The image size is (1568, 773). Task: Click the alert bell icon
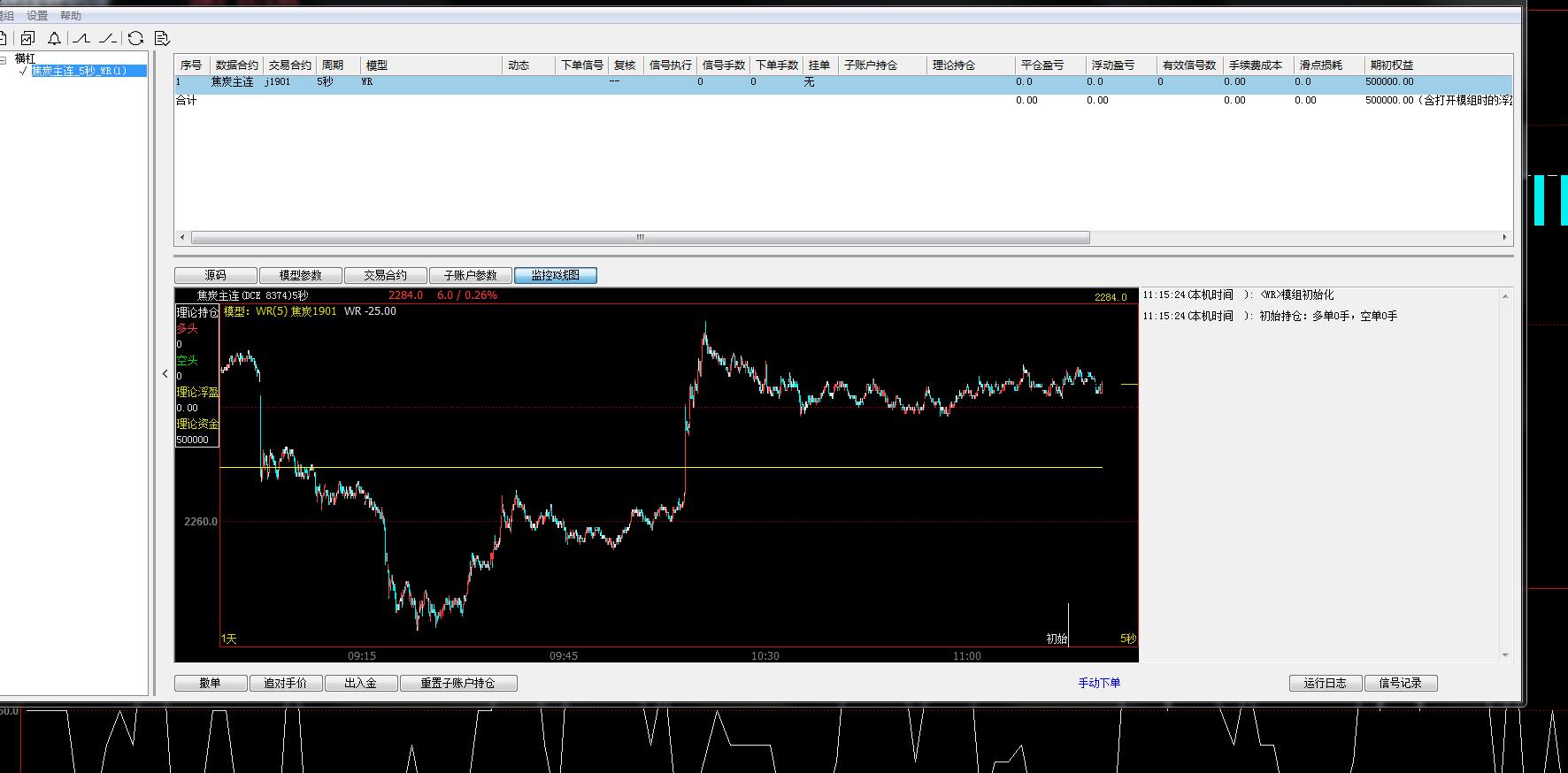point(55,38)
